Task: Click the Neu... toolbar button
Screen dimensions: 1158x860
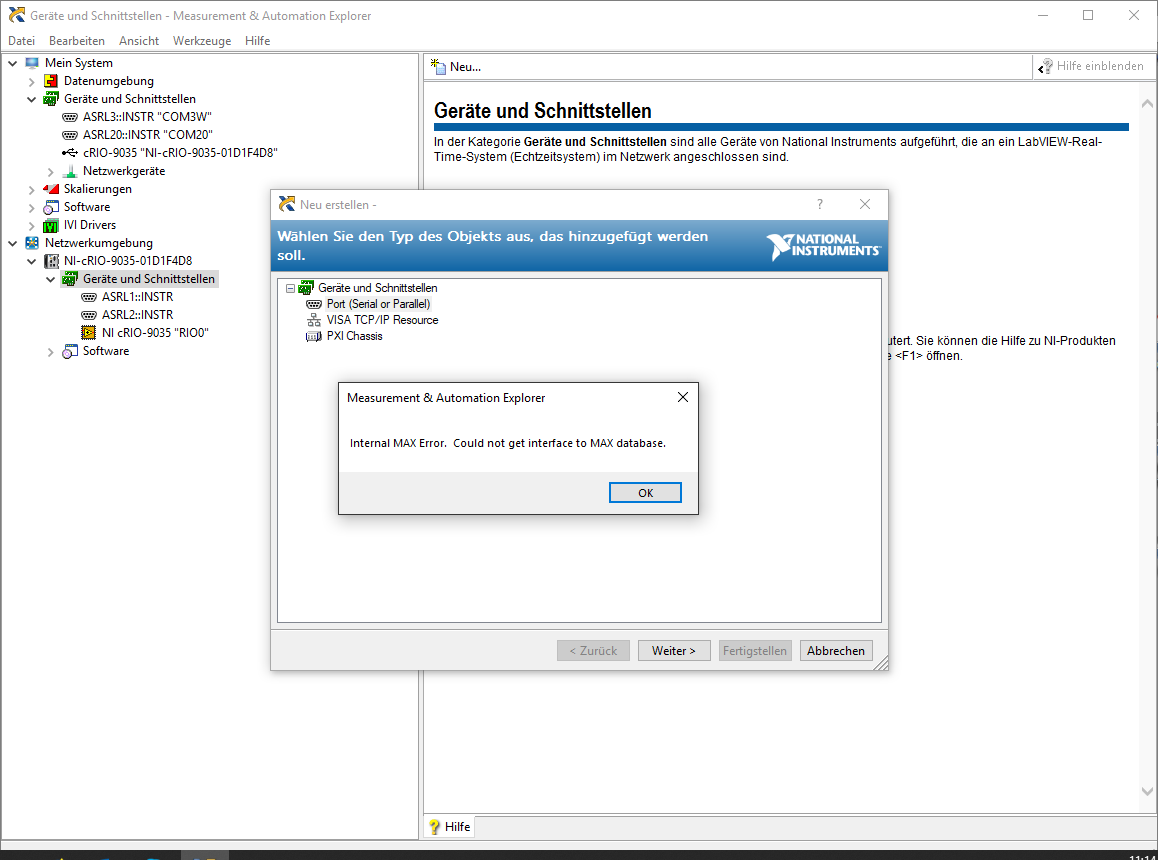Action: pyautogui.click(x=456, y=66)
